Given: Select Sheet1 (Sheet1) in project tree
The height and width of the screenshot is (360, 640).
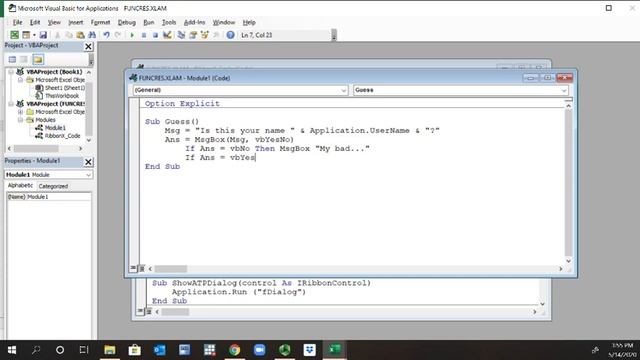Looking at the screenshot, I should click(x=64, y=88).
